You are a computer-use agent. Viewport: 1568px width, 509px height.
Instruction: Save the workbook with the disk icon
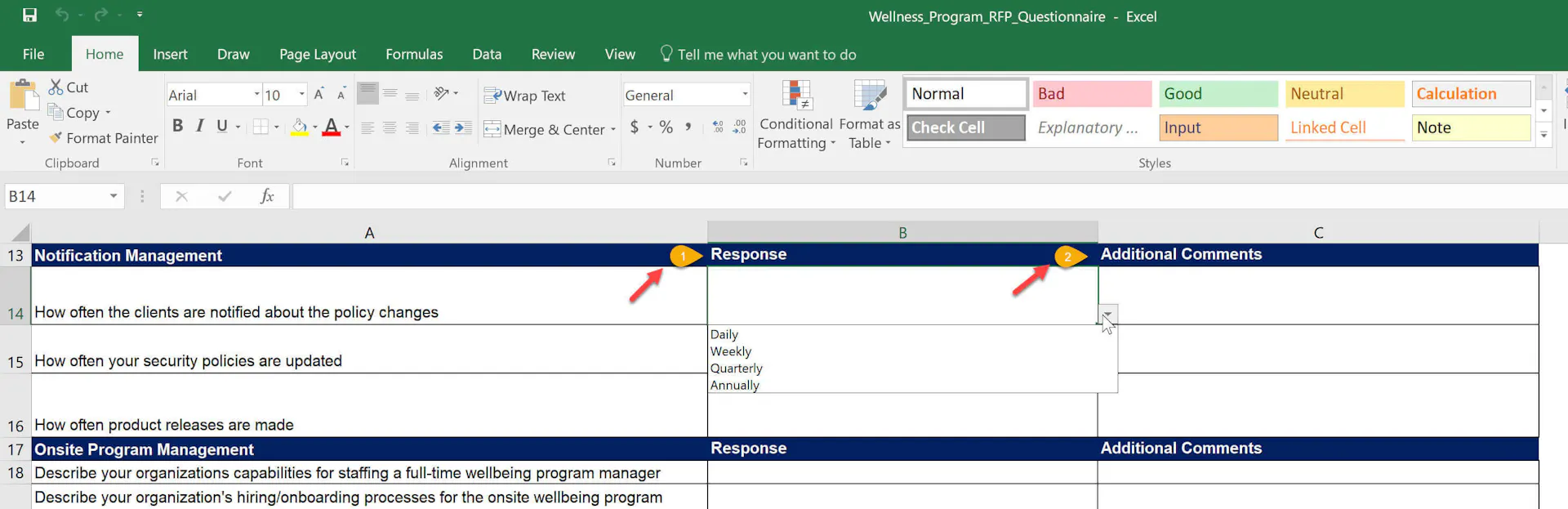(x=29, y=15)
